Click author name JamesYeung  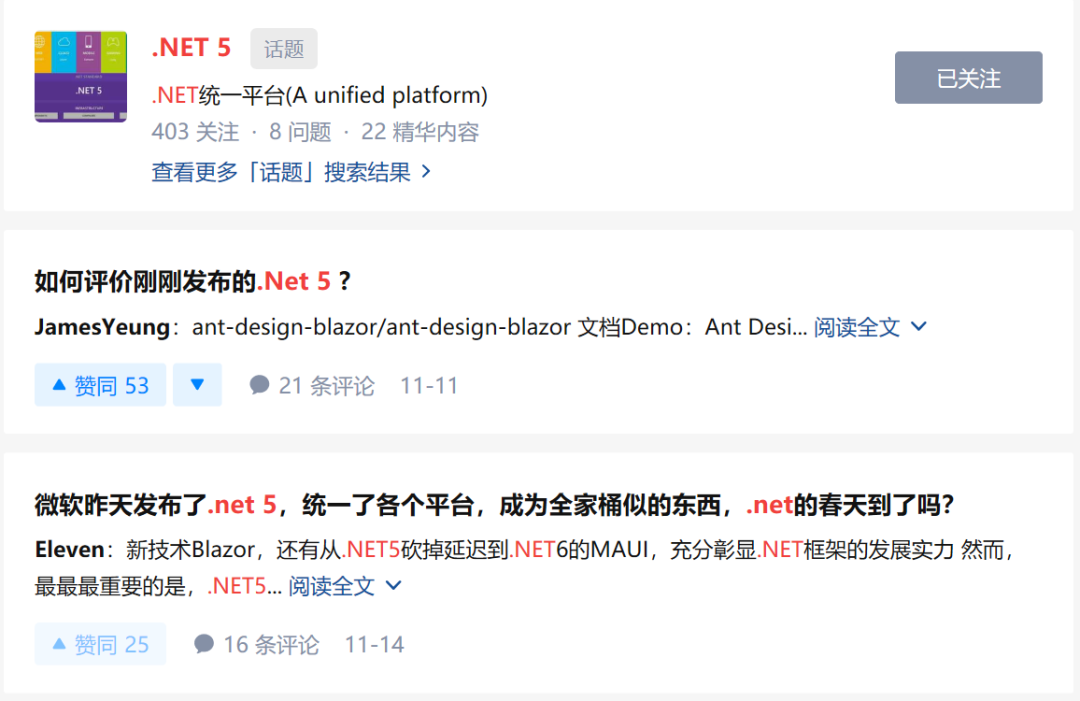(102, 327)
